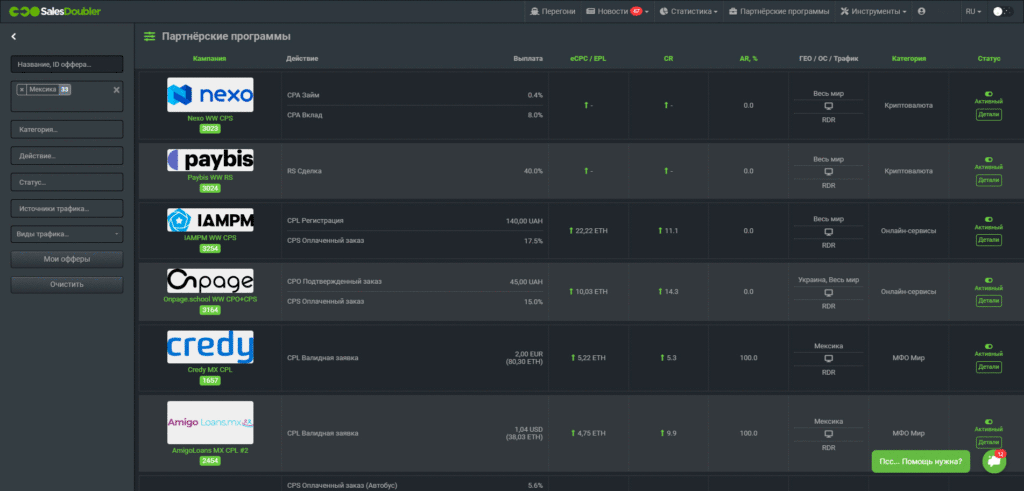
Task: Toggle the active status switch for IAMPM
Action: (x=988, y=219)
